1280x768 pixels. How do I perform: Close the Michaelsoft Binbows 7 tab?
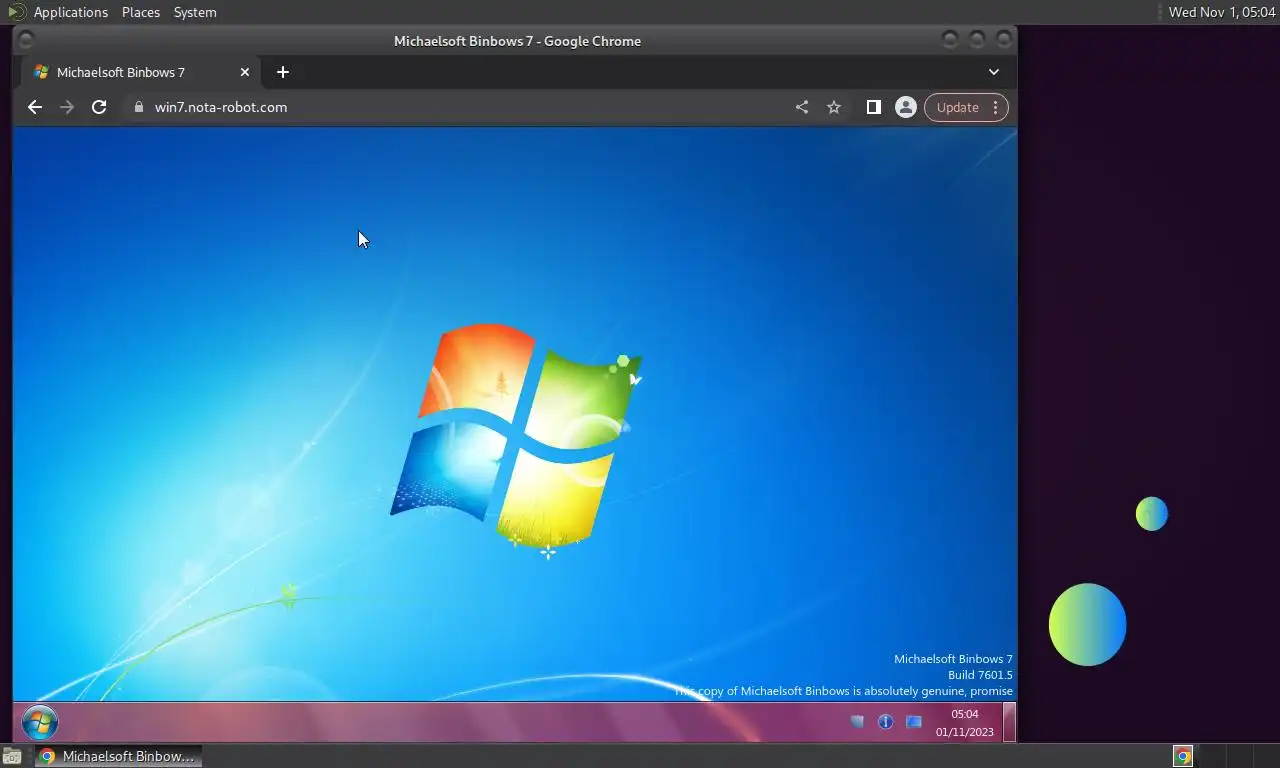point(245,72)
